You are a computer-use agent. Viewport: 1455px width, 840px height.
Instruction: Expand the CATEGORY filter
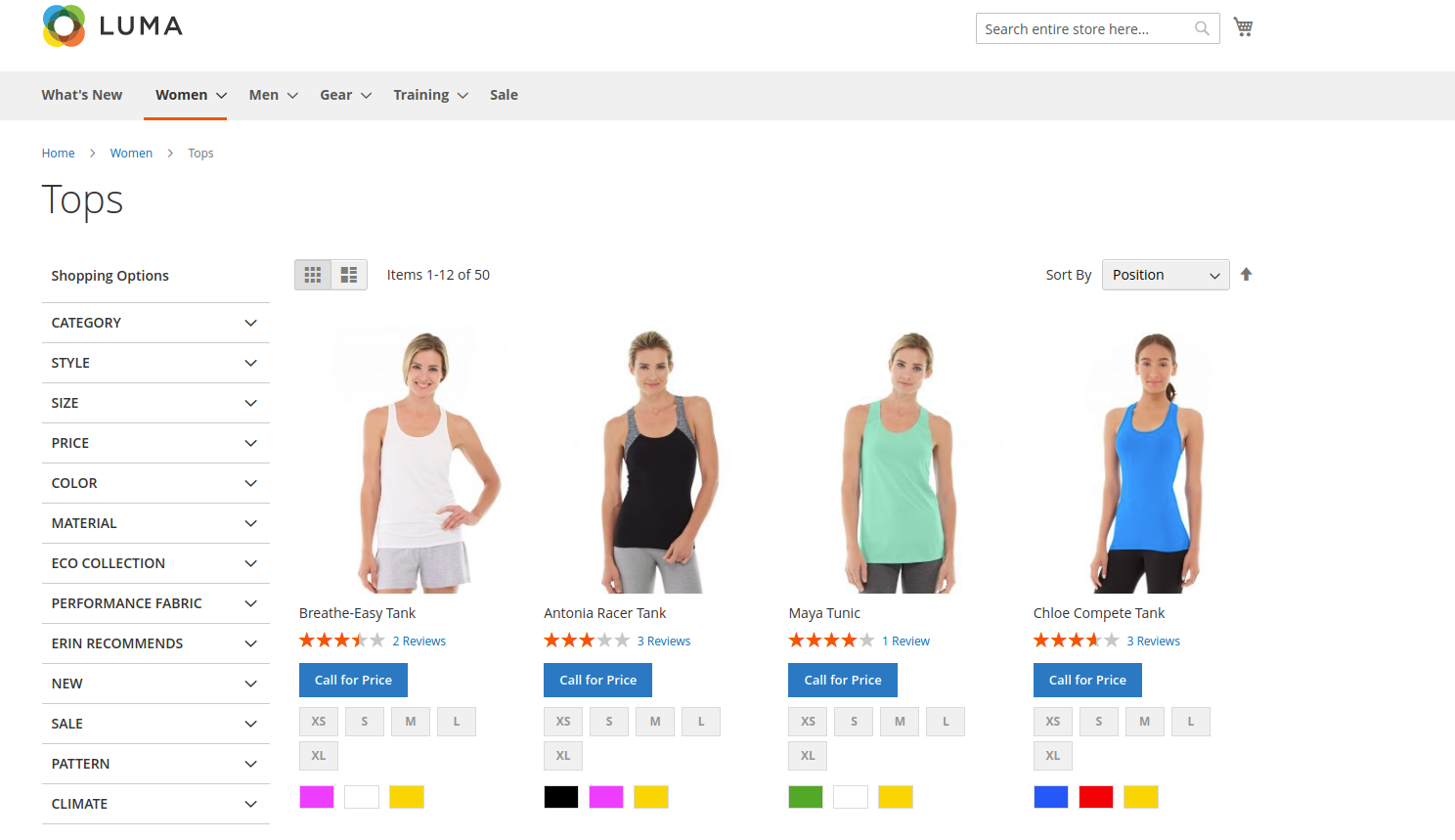(x=154, y=323)
